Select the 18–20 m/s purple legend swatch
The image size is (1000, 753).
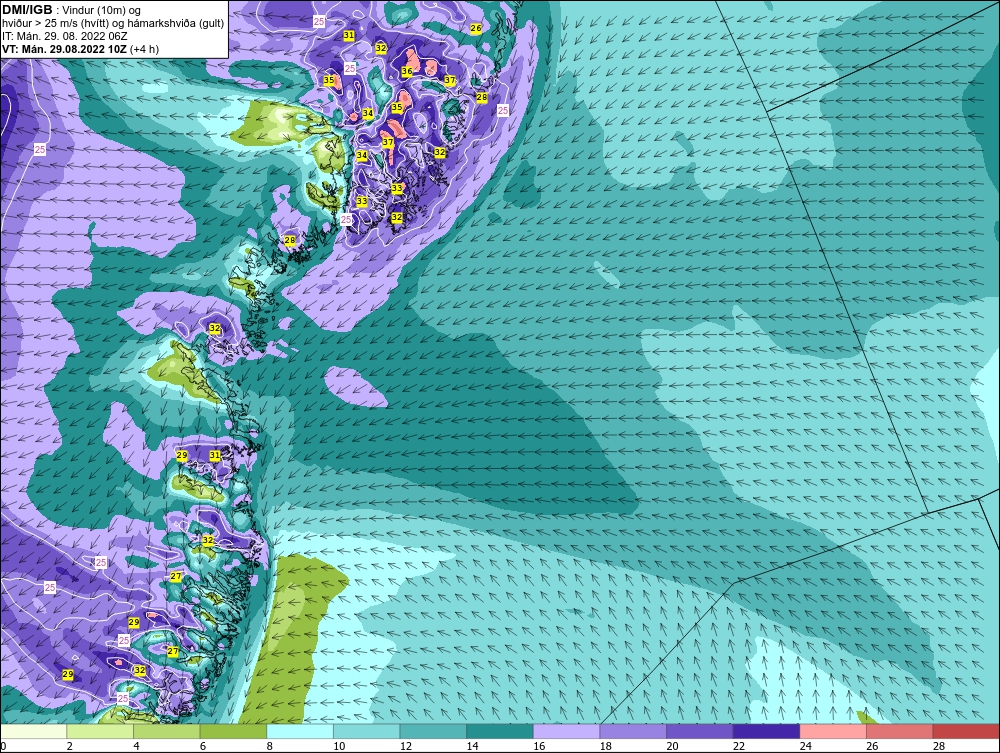(x=633, y=731)
